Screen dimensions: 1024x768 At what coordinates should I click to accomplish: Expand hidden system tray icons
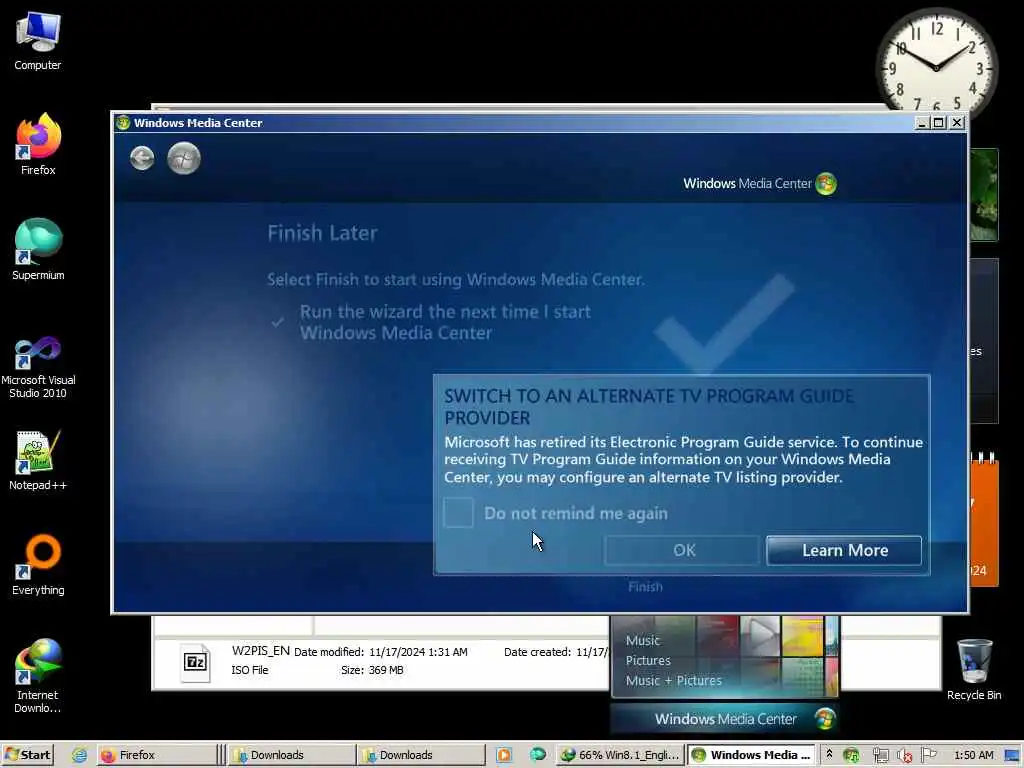pos(829,754)
